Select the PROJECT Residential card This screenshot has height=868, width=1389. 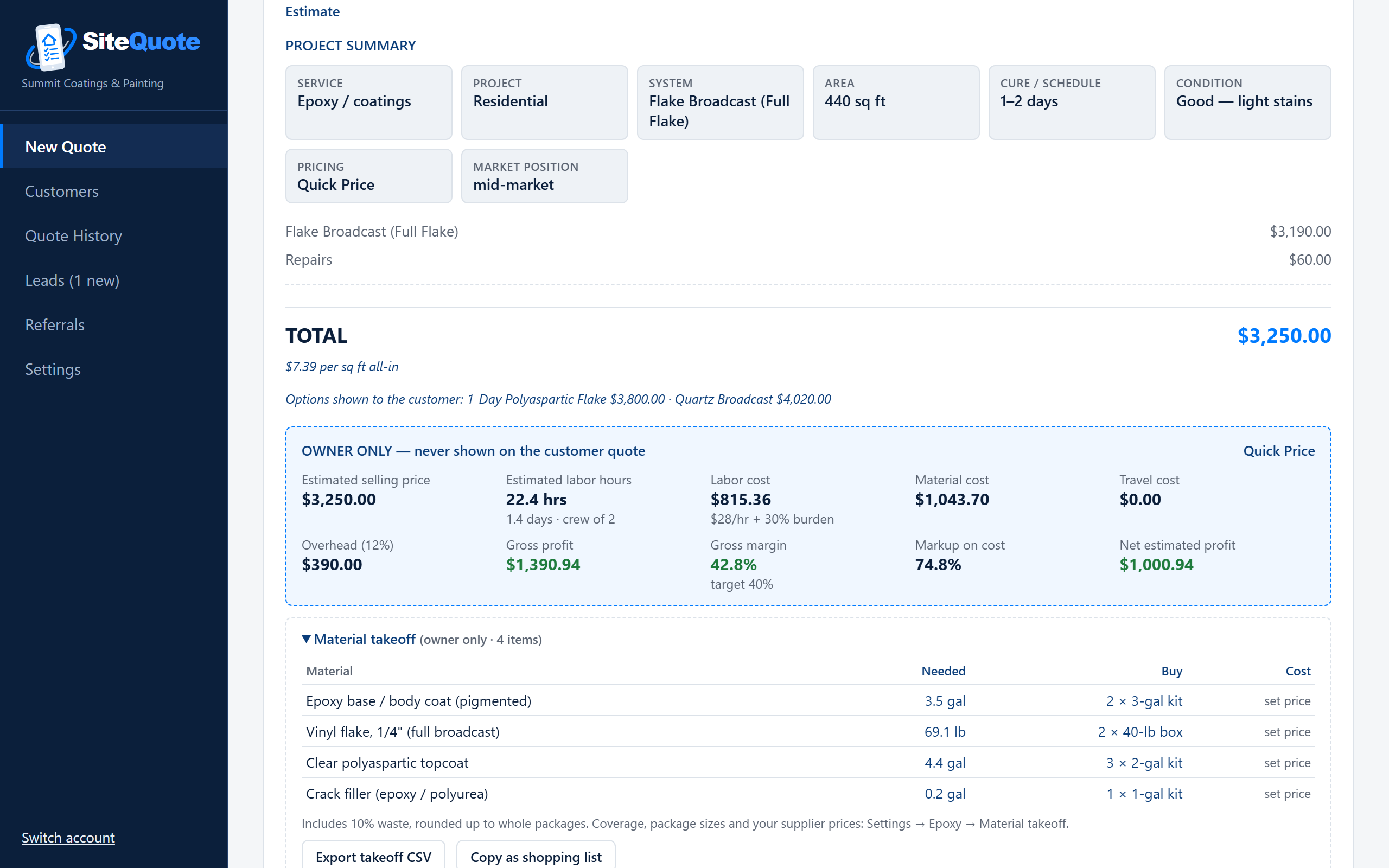[x=545, y=102]
